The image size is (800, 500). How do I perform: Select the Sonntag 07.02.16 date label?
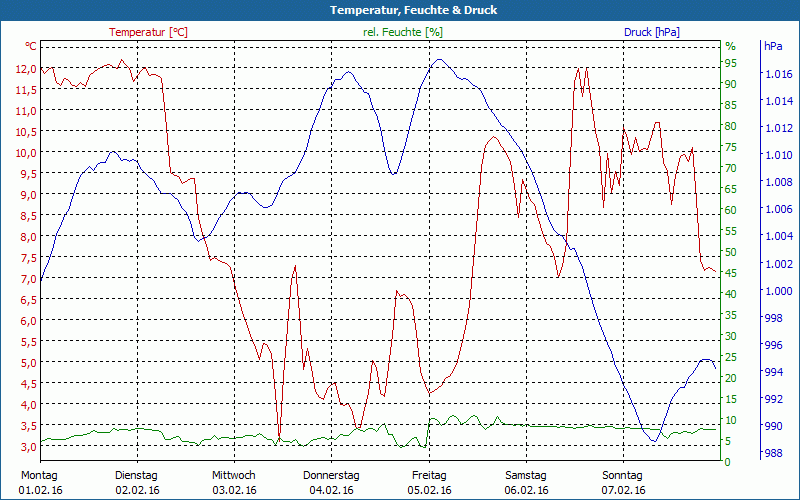coord(624,483)
